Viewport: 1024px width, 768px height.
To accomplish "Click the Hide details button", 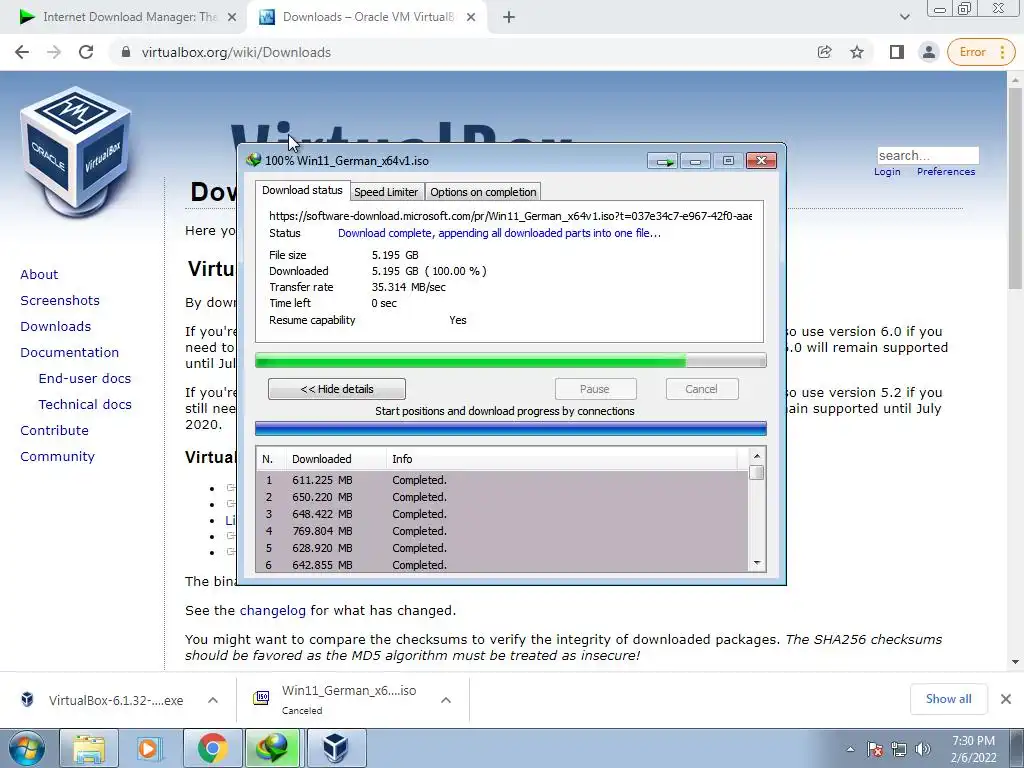I will pyautogui.click(x=337, y=389).
